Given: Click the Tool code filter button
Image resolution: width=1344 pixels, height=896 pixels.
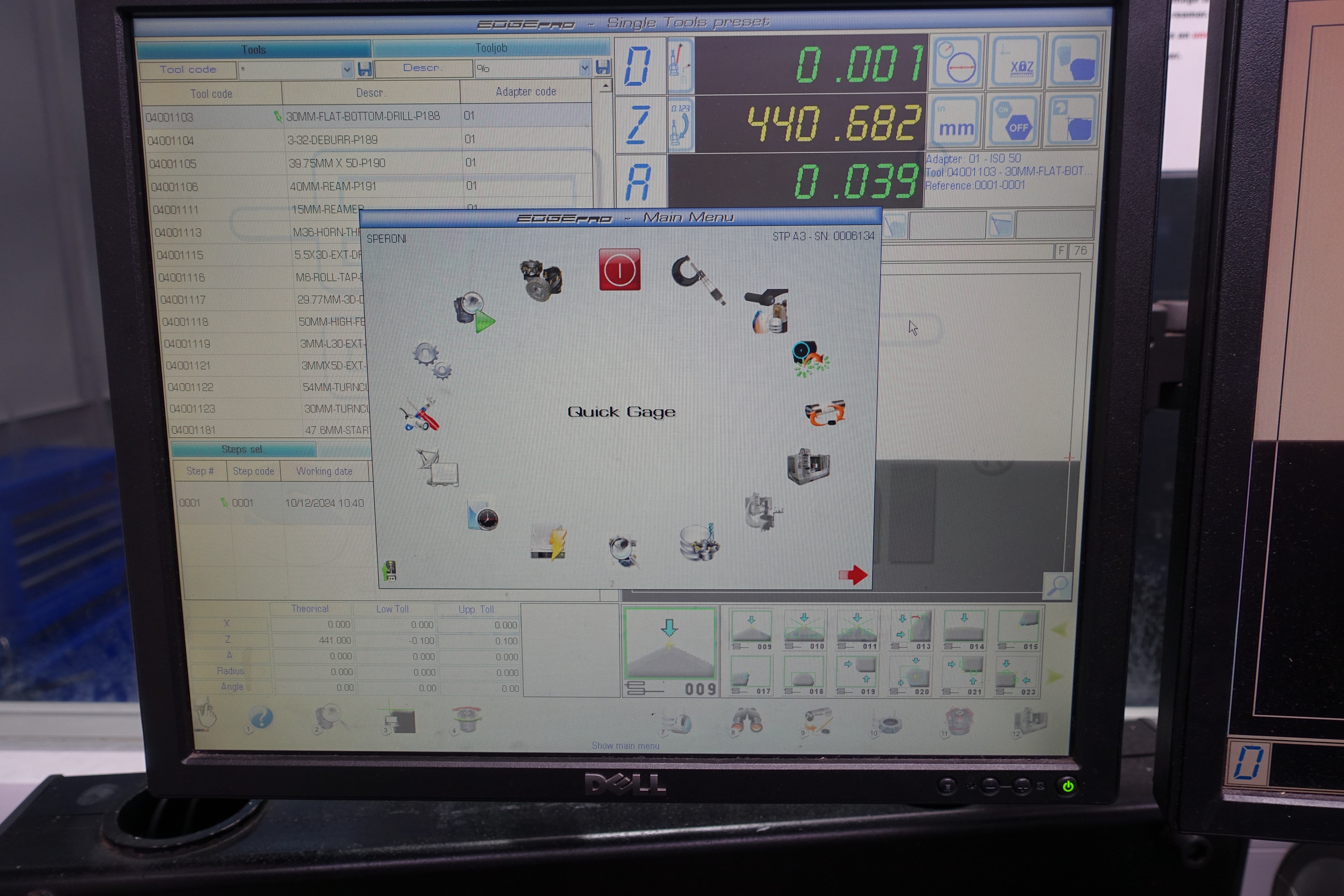Looking at the screenshot, I should pos(187,70).
